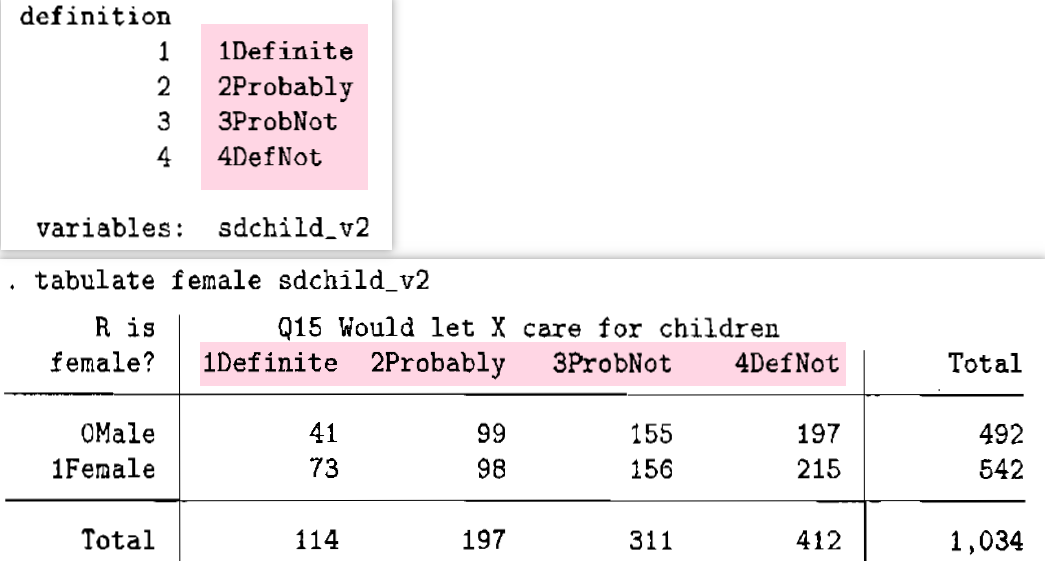Select '4DefNot' in the label definition
The width and height of the screenshot is (1045, 561).
click(x=270, y=157)
